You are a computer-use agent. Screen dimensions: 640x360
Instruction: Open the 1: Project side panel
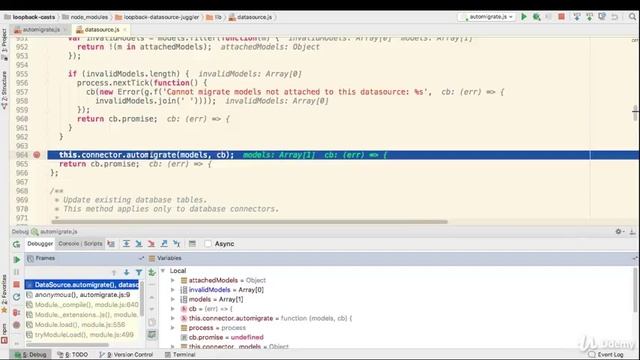pos(4,44)
